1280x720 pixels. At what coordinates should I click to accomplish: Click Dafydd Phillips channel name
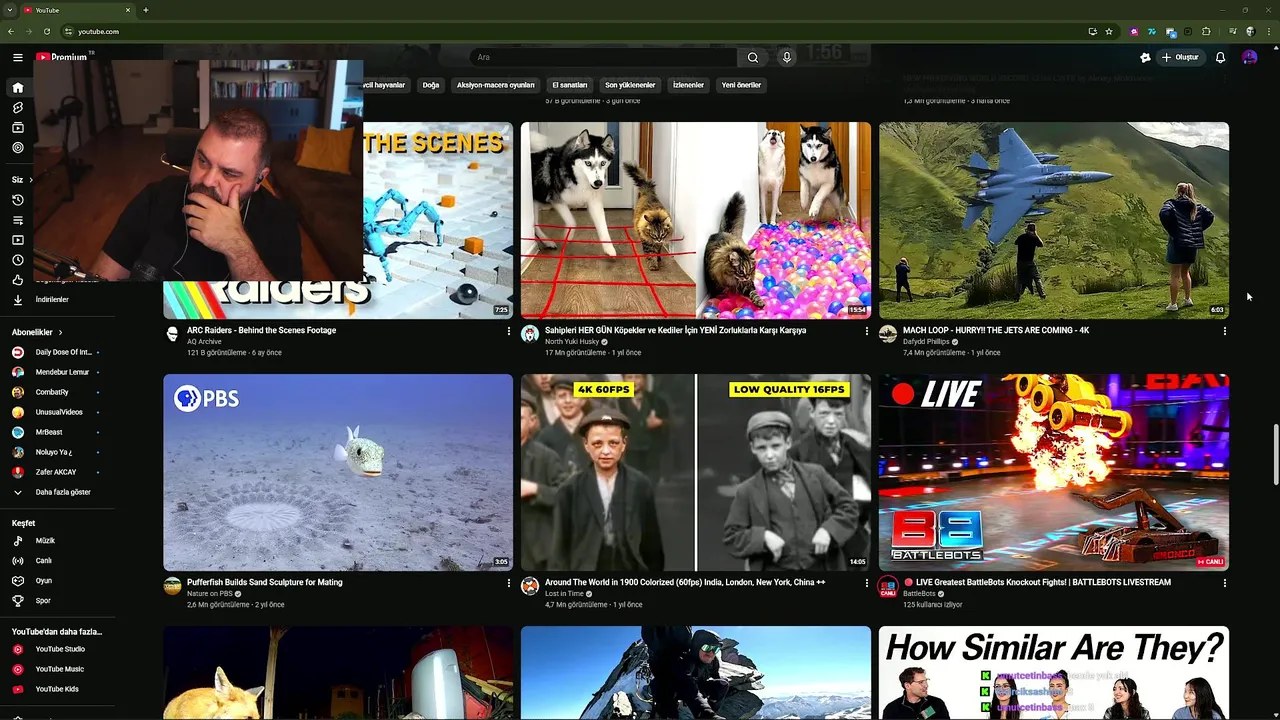click(x=926, y=342)
